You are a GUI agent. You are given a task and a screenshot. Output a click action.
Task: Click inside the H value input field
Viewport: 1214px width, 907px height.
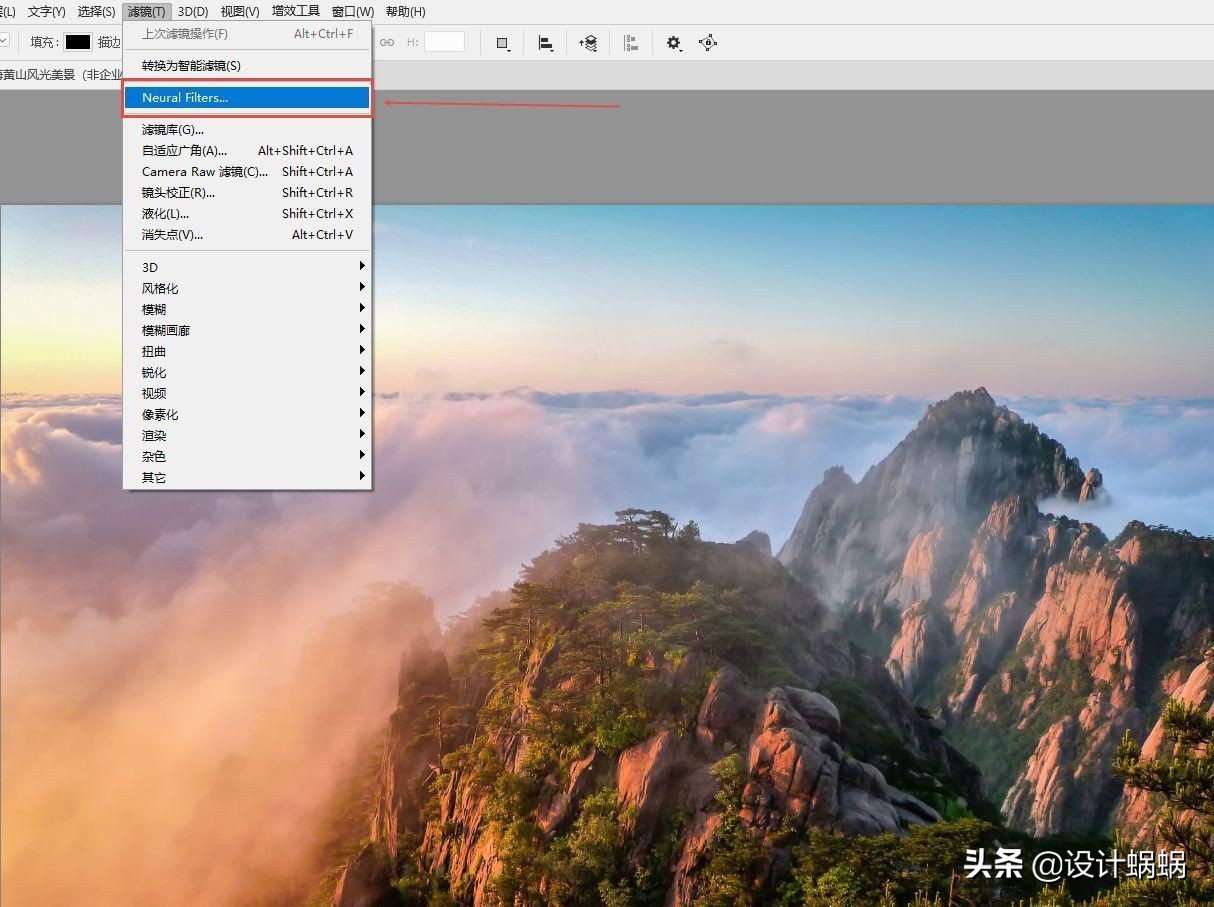point(444,42)
